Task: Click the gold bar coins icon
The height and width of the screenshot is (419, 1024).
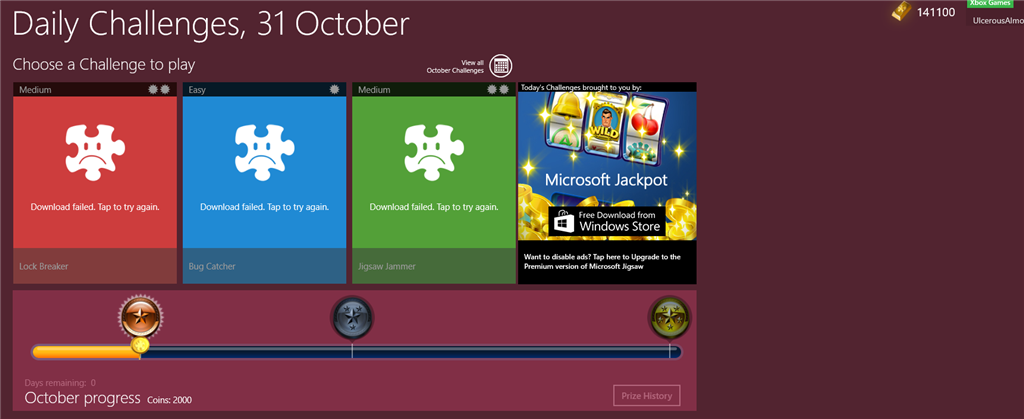Action: pyautogui.click(x=902, y=10)
